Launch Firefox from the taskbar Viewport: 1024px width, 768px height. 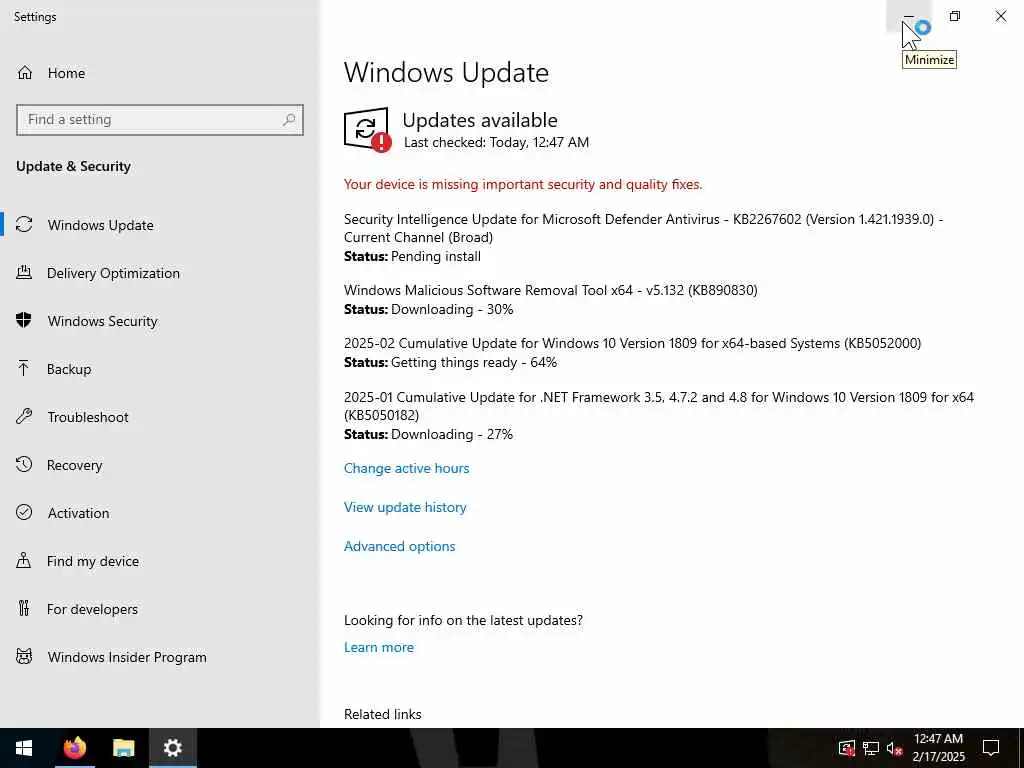point(74,748)
